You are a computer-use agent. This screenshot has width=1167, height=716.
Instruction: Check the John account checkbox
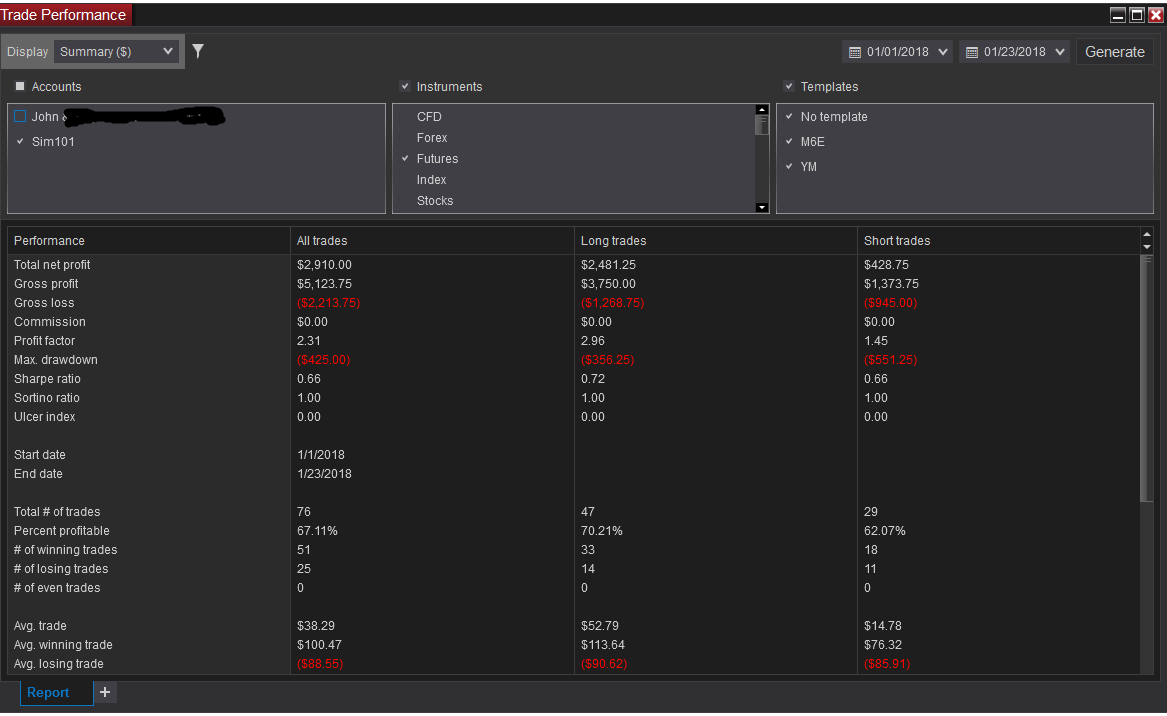[20, 116]
